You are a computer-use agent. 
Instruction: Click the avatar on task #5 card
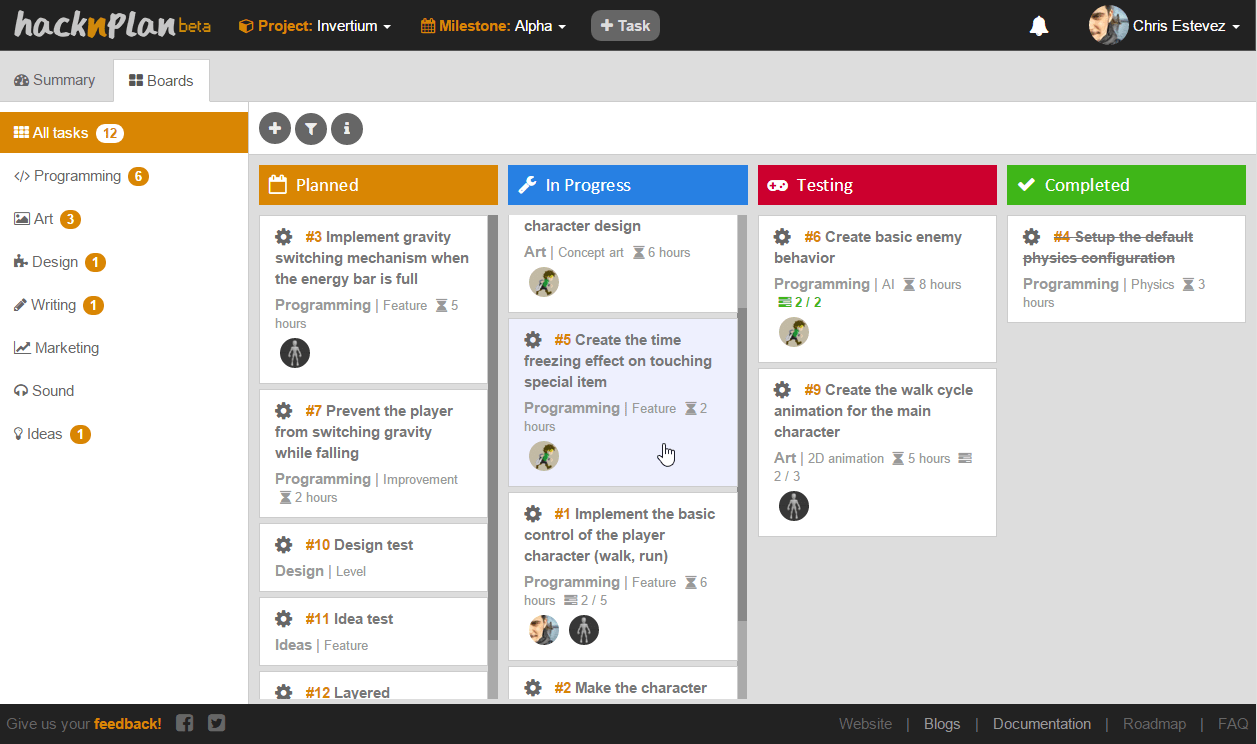click(x=543, y=456)
